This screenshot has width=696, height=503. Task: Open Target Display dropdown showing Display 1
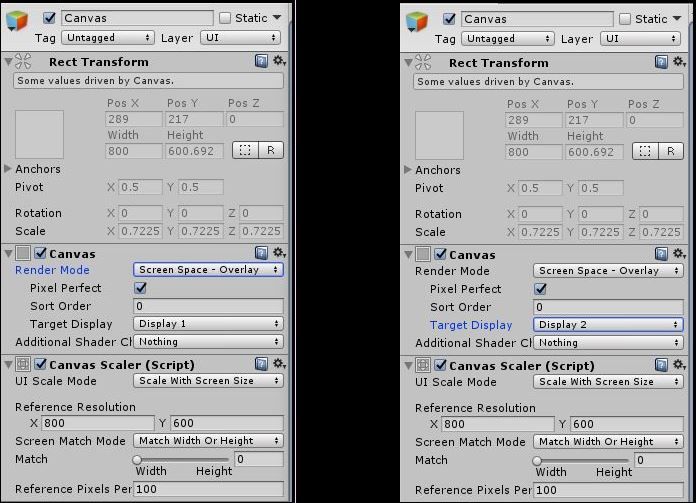point(208,324)
